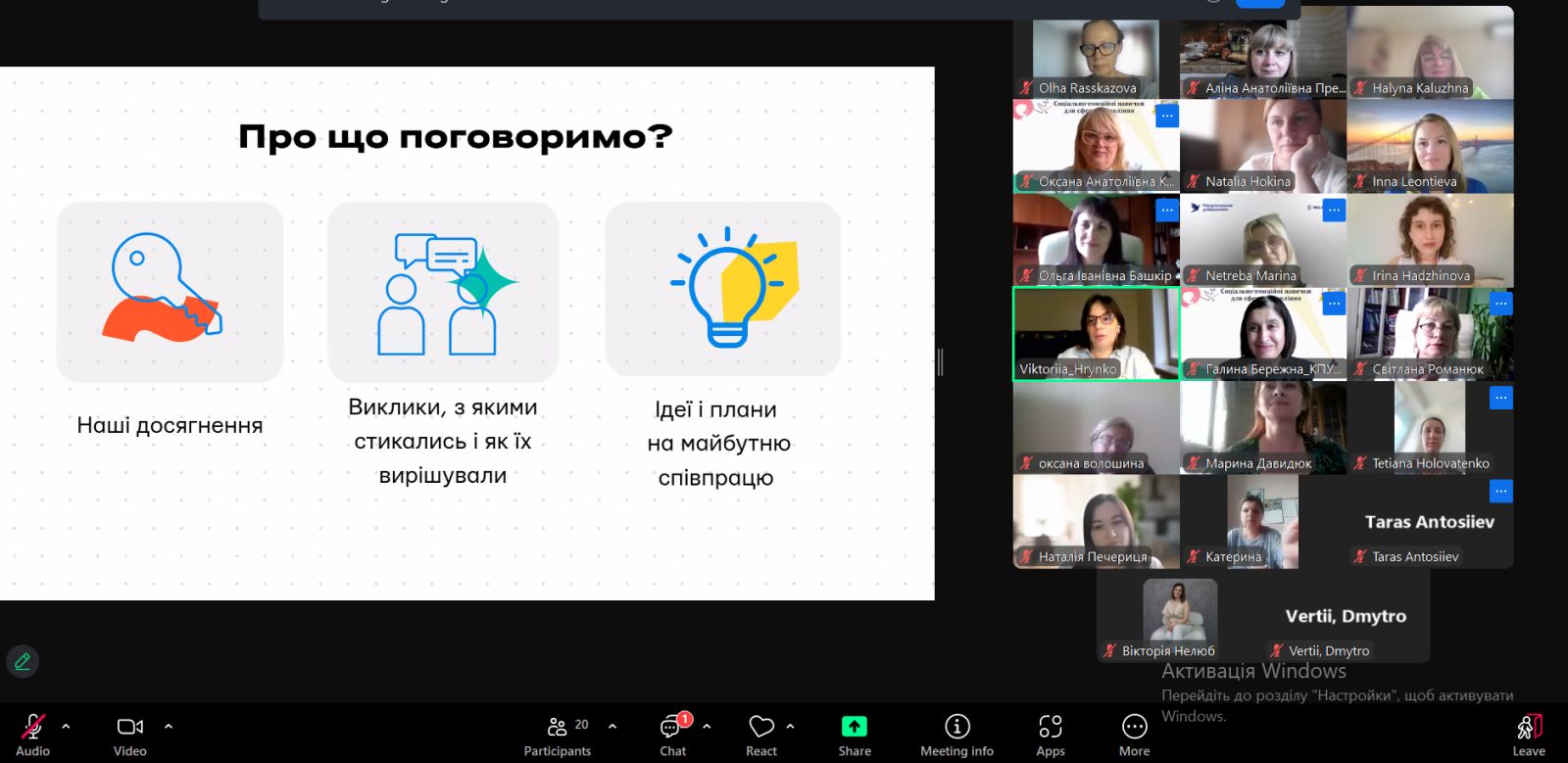Click the divider handle between slide and gallery
The image size is (1568, 763).
coord(940,362)
